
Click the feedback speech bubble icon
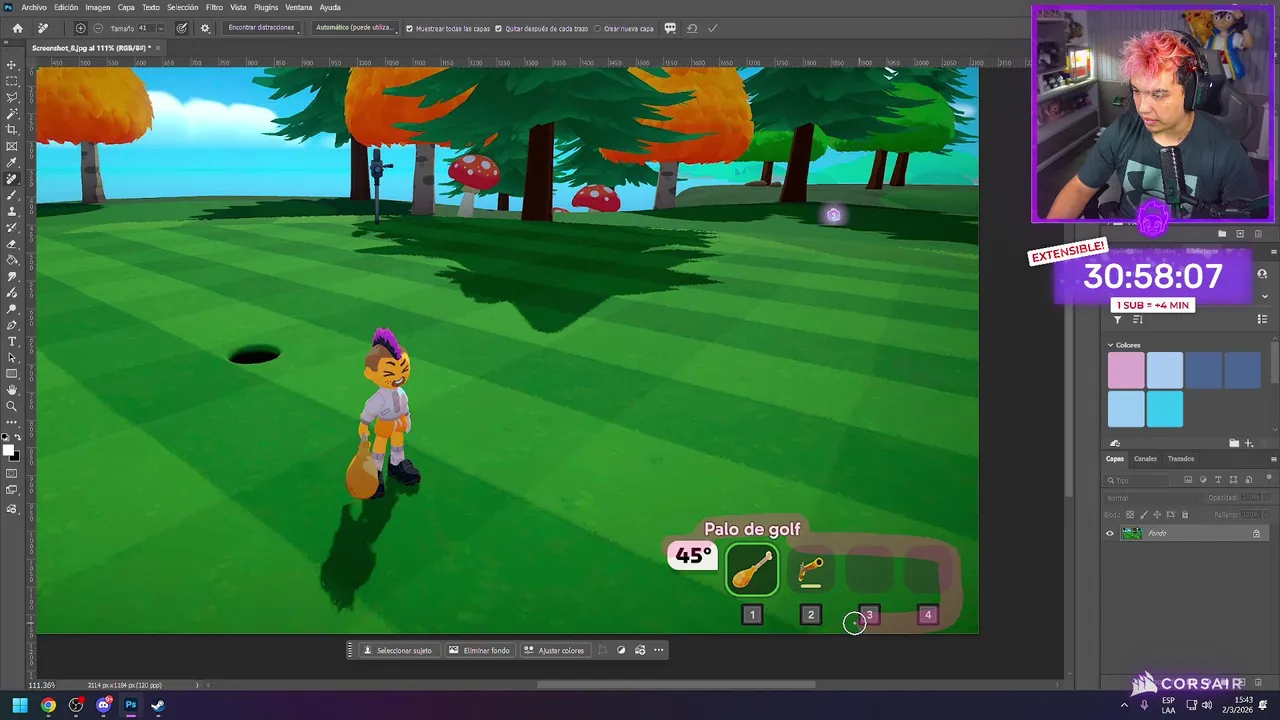670,28
